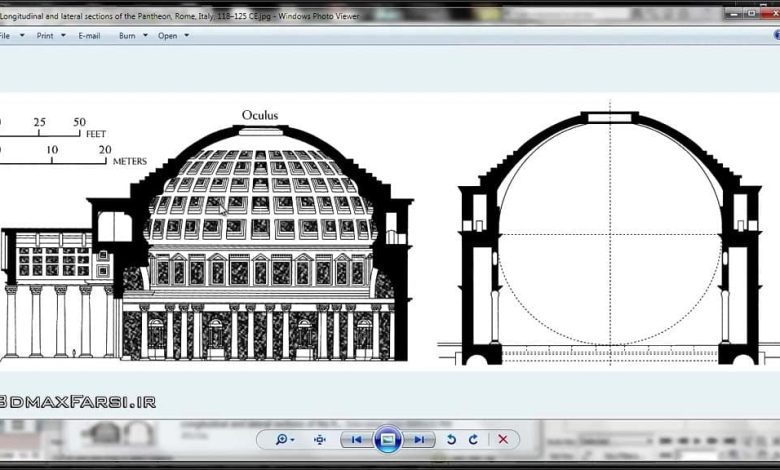The image size is (780, 470).
Task: Go to the next photo
Action: tap(420, 439)
